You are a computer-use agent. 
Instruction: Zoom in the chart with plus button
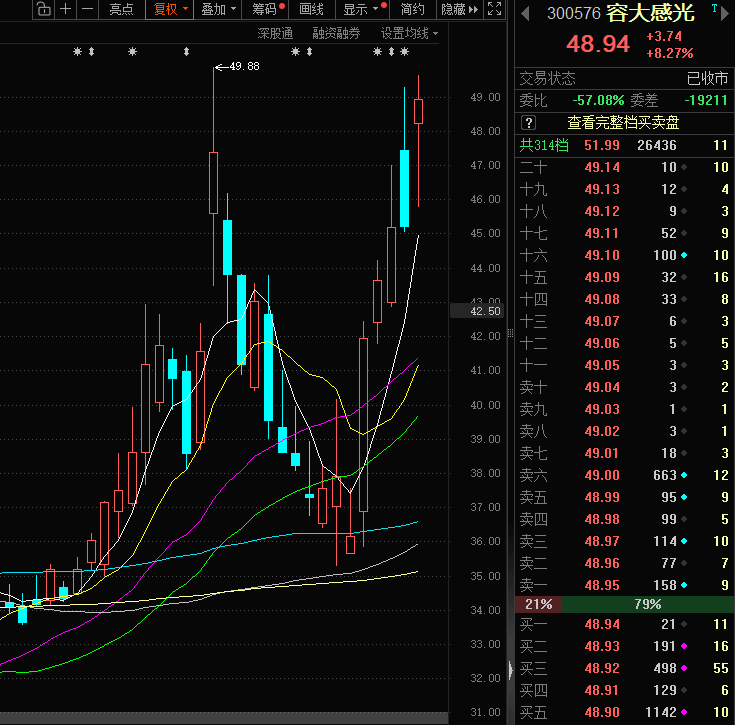[65, 9]
